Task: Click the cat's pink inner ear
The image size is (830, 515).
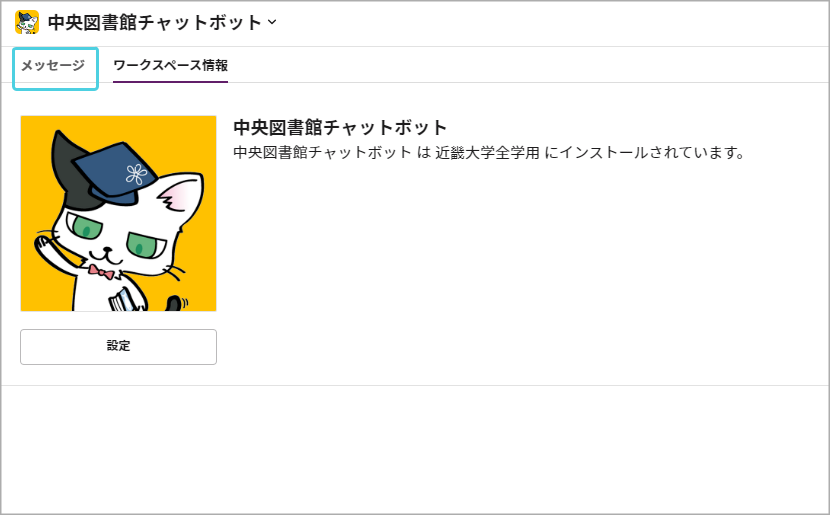Action: click(180, 196)
